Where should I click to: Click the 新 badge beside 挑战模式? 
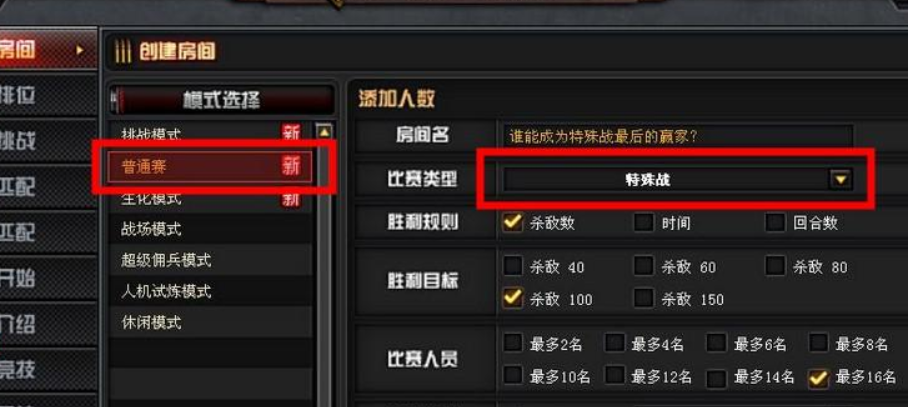coord(291,133)
